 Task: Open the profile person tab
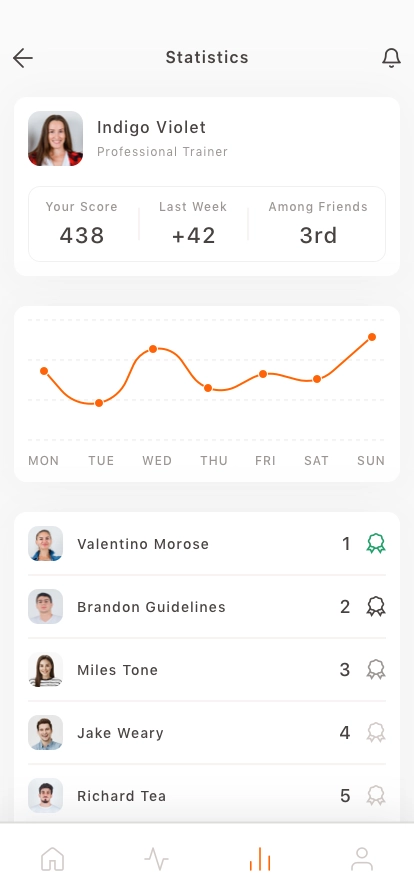pyautogui.click(x=361, y=859)
